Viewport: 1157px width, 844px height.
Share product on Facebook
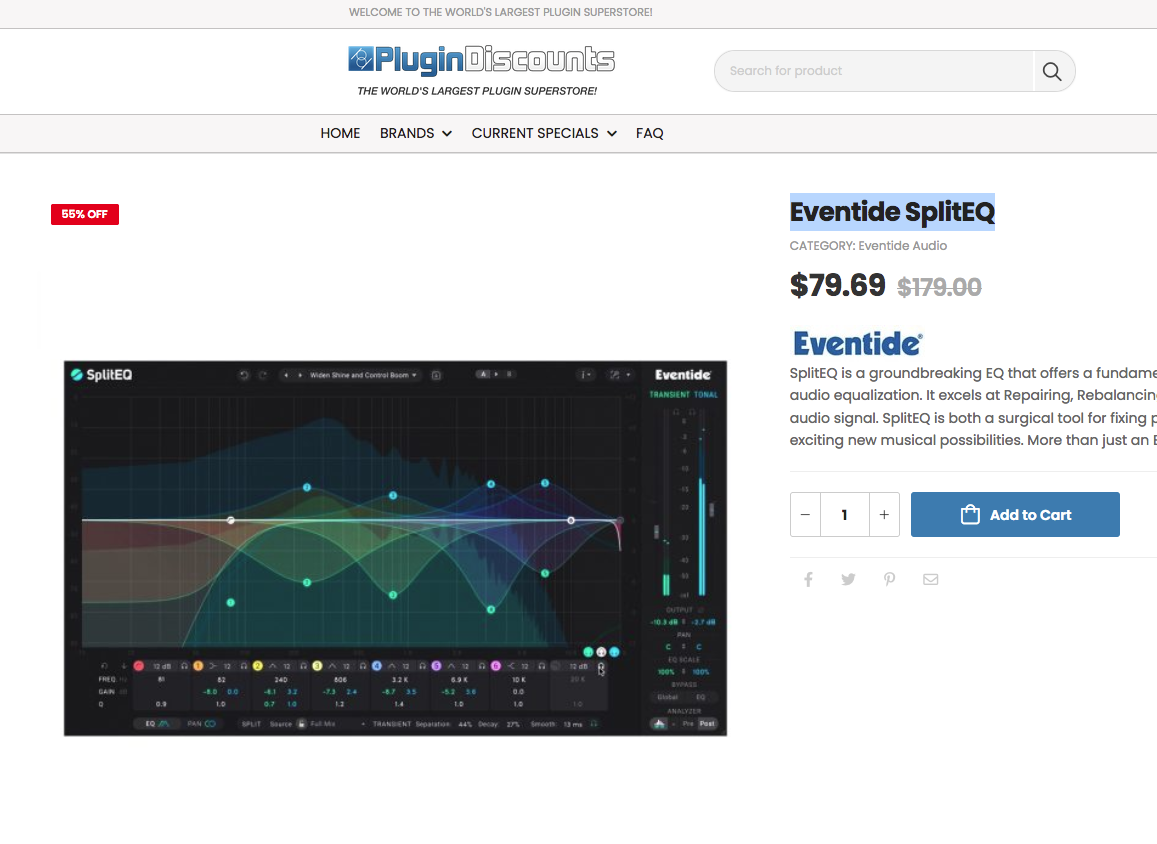pos(808,579)
